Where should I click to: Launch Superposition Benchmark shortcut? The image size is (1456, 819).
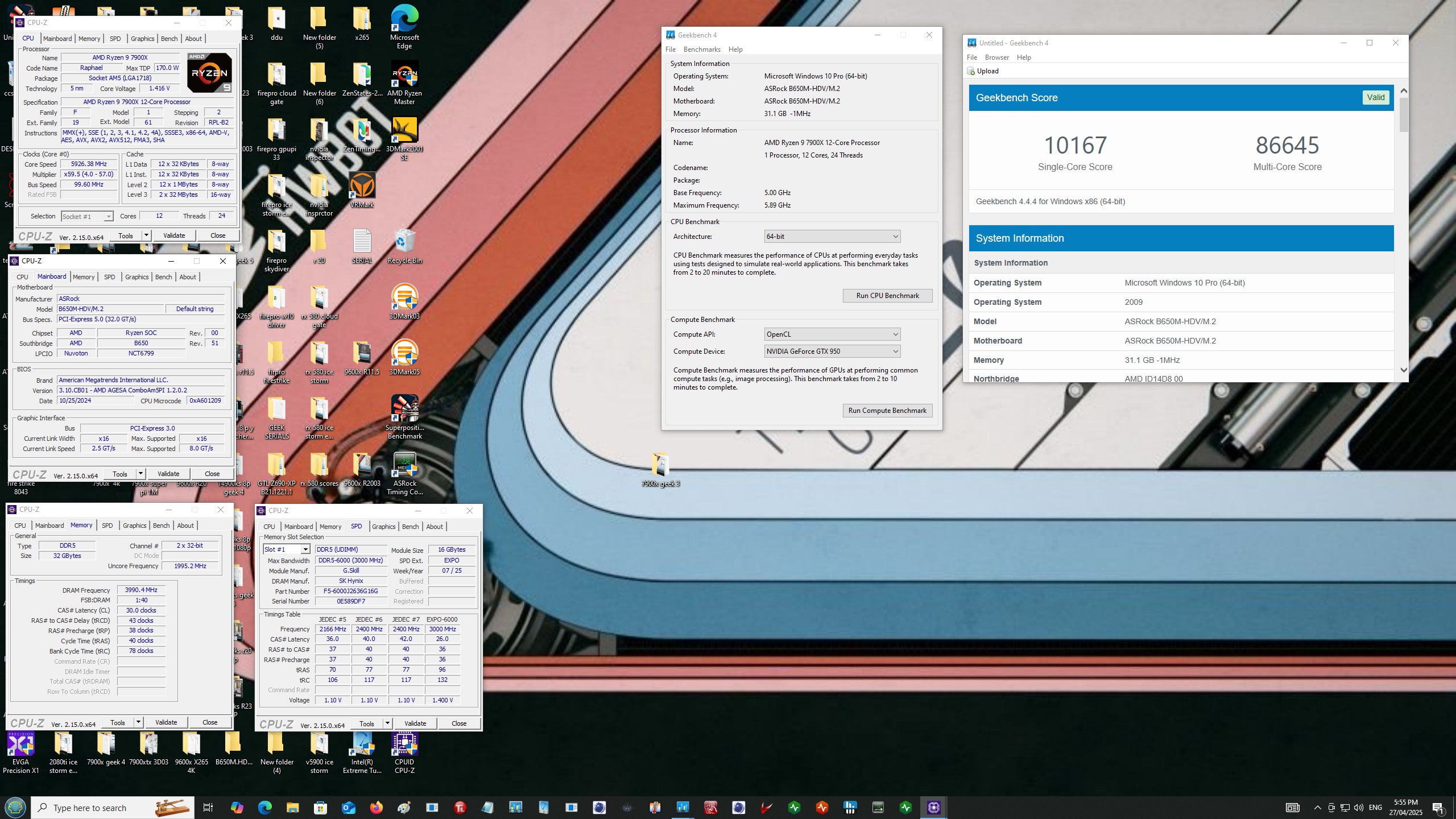pyautogui.click(x=404, y=417)
